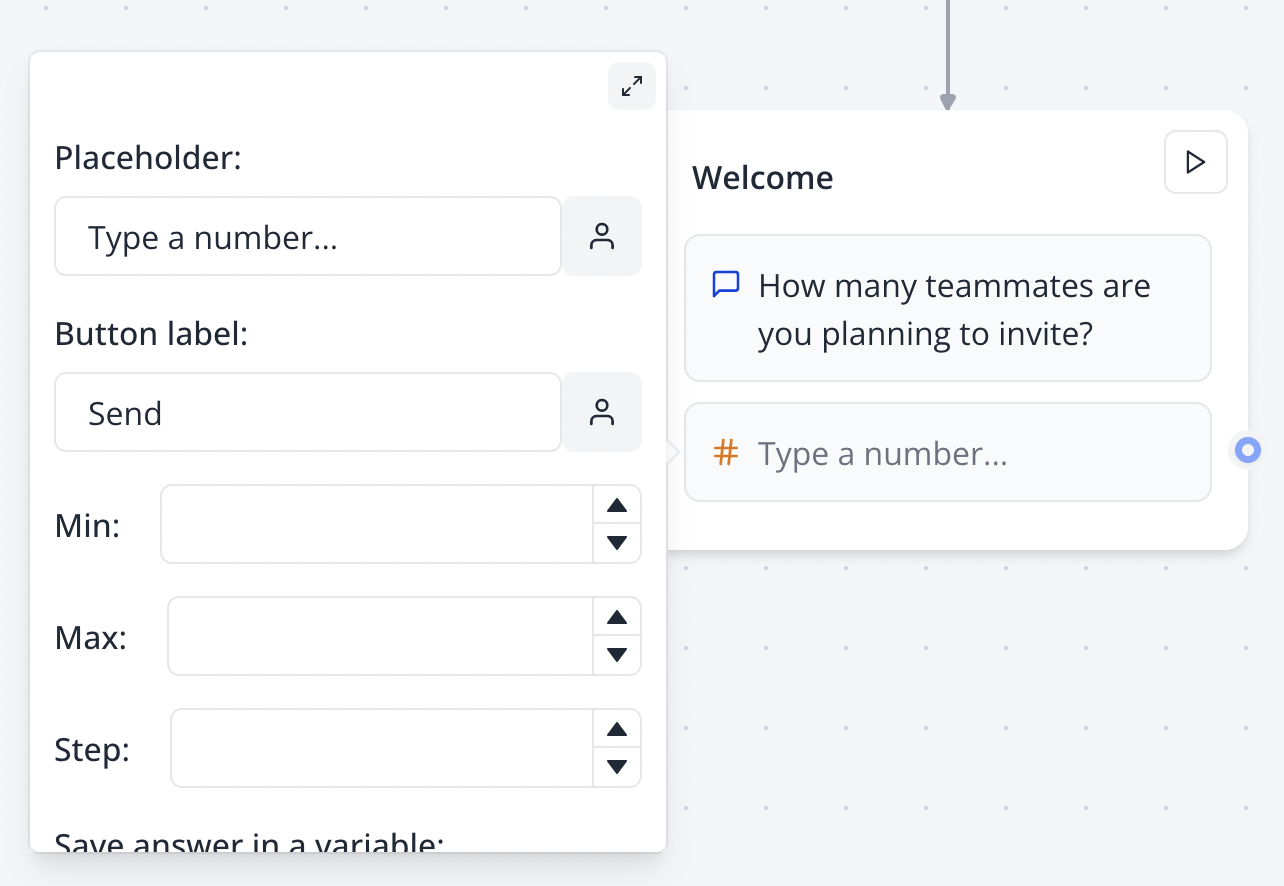Image resolution: width=1284 pixels, height=886 pixels.
Task: Increase the Step value
Action: (x=617, y=729)
